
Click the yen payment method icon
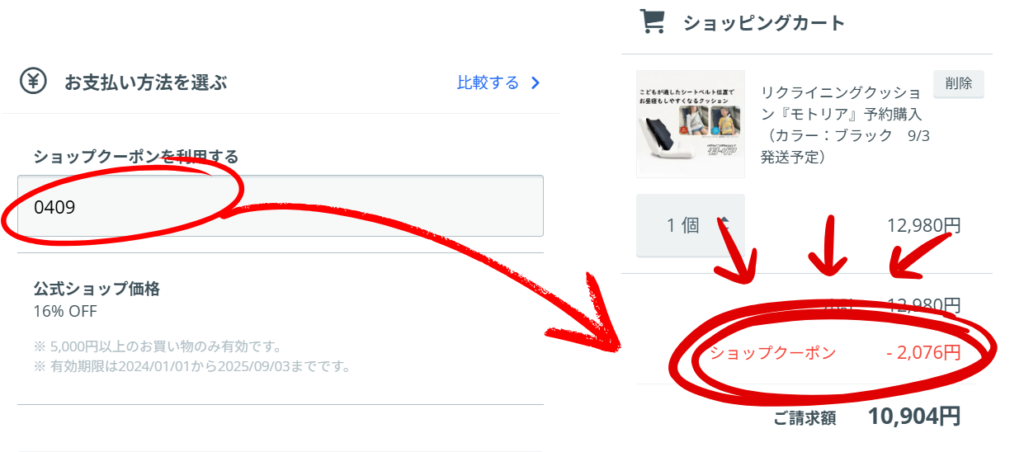32,82
